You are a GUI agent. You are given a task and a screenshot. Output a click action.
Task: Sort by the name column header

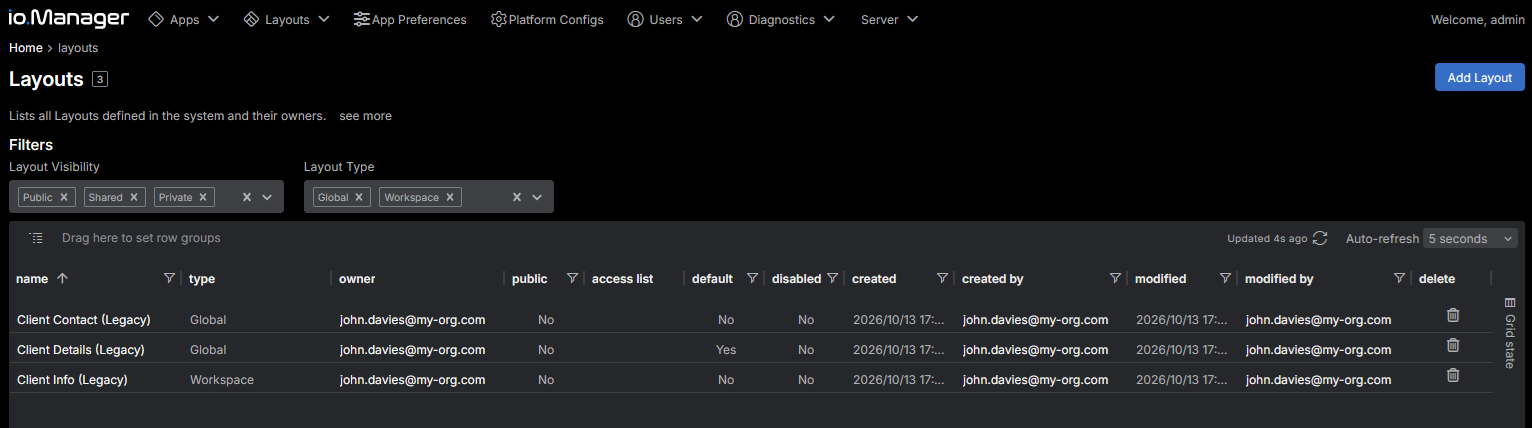(x=32, y=279)
